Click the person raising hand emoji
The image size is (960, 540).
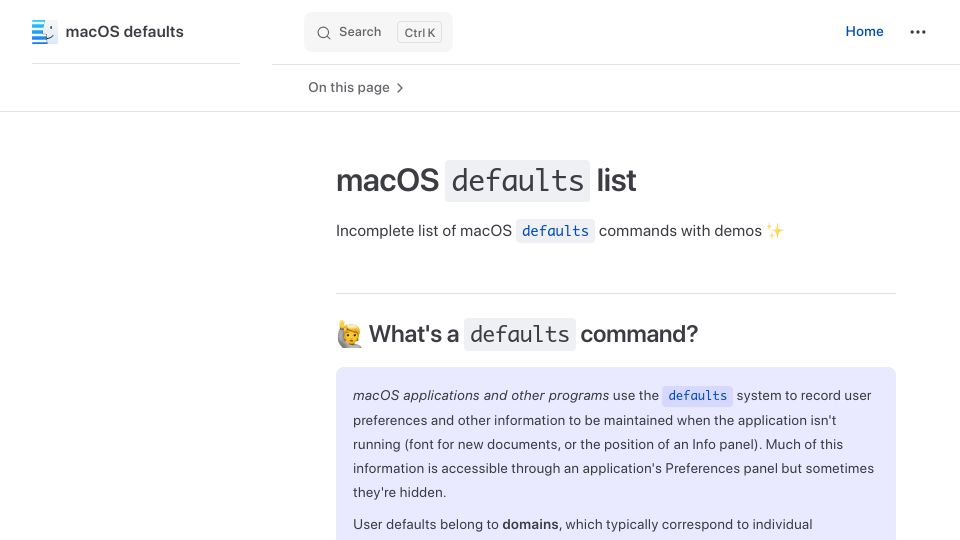tap(350, 334)
